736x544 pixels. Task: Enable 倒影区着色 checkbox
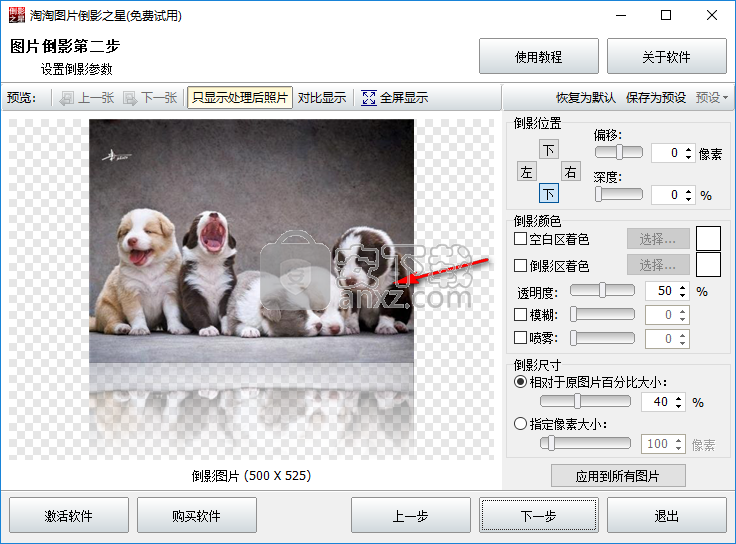[x=520, y=266]
